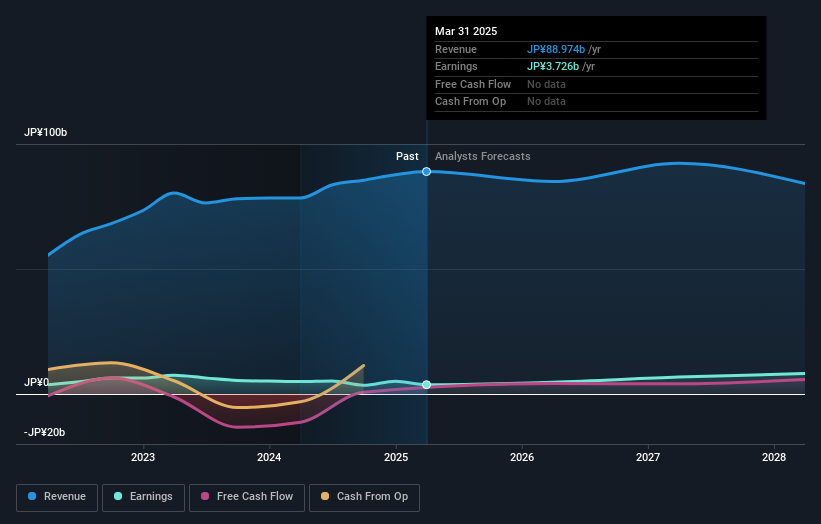The width and height of the screenshot is (821, 524).
Task: Click the 2026 x-axis label
Action: pyautogui.click(x=522, y=458)
